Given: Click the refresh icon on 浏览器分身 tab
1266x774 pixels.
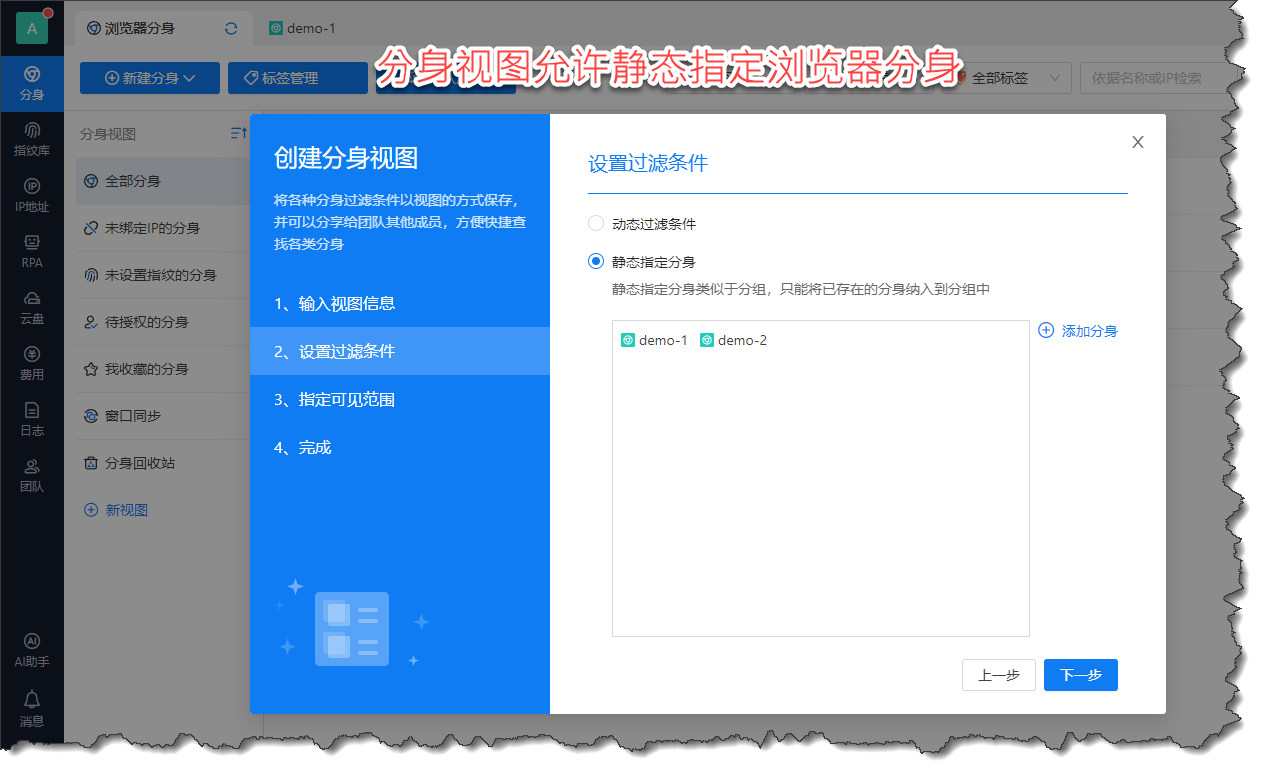Looking at the screenshot, I should click(x=231, y=28).
